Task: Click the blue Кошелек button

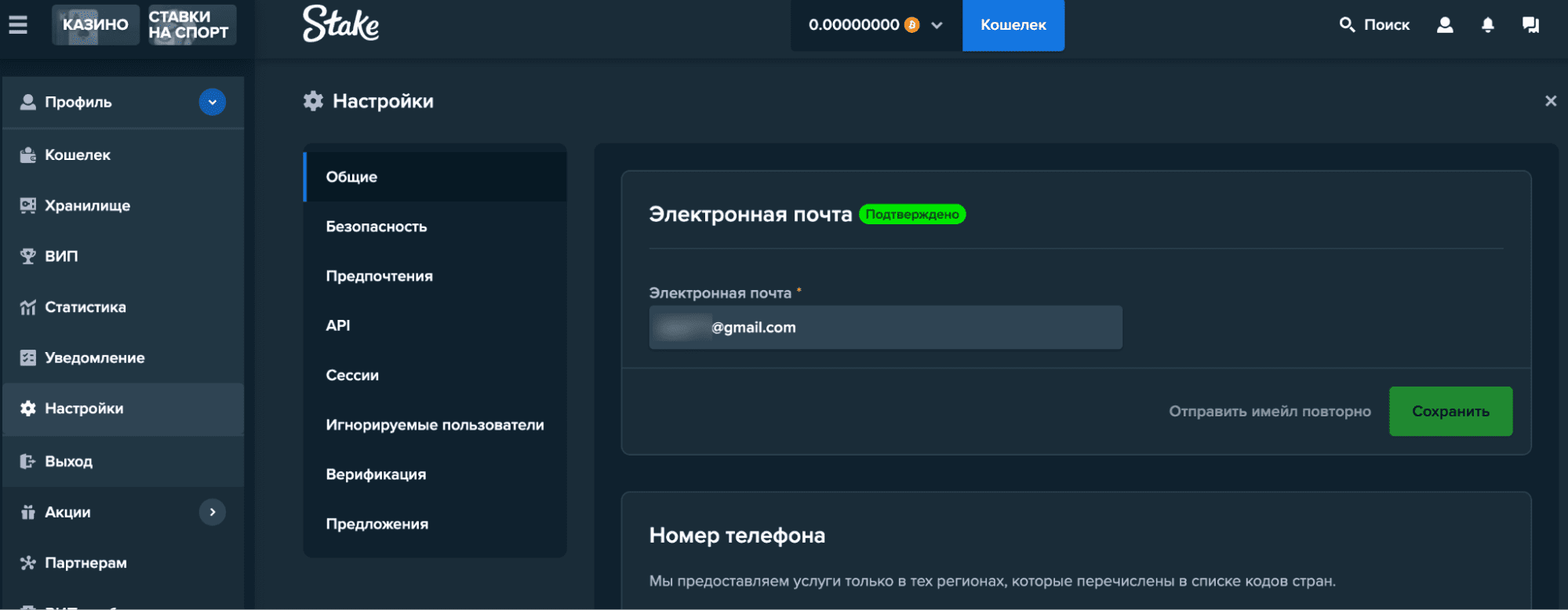Action: click(x=1013, y=25)
